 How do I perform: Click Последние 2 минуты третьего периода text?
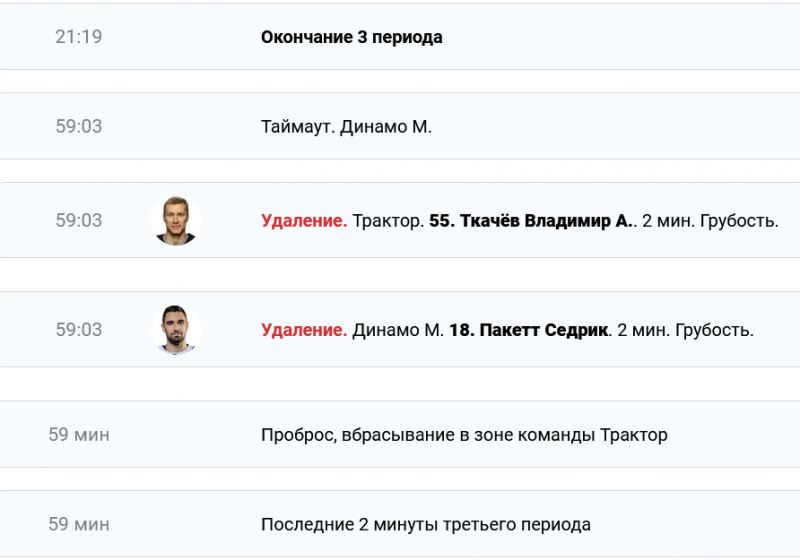426,524
